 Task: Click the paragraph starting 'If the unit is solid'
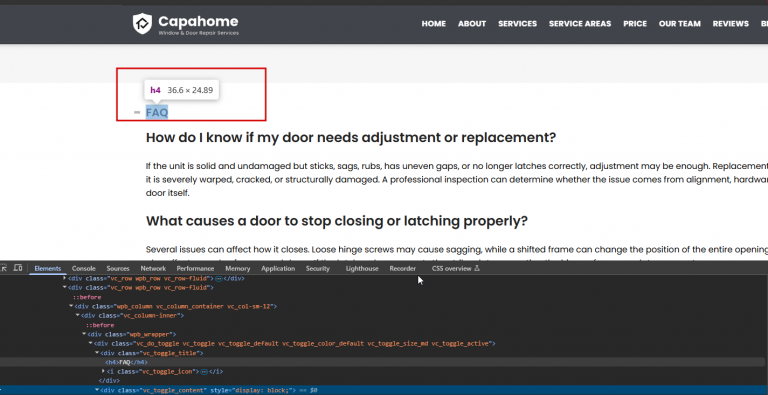tap(456, 179)
